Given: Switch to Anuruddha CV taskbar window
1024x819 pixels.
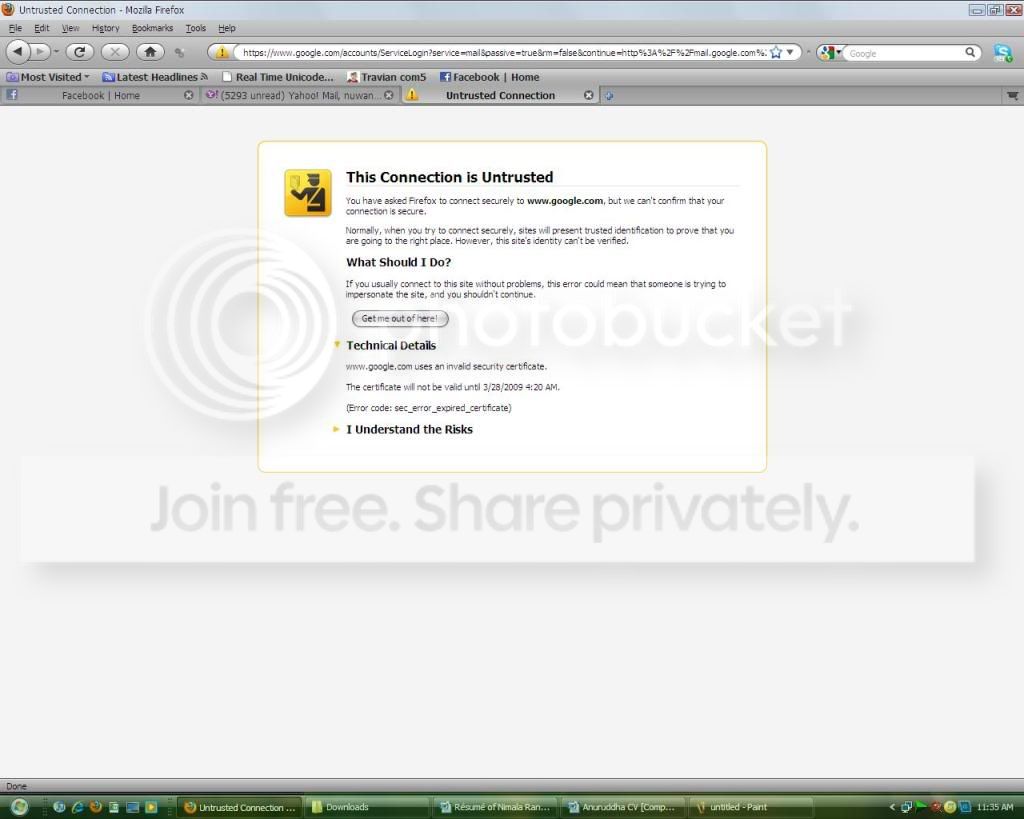Looking at the screenshot, I should [624, 807].
